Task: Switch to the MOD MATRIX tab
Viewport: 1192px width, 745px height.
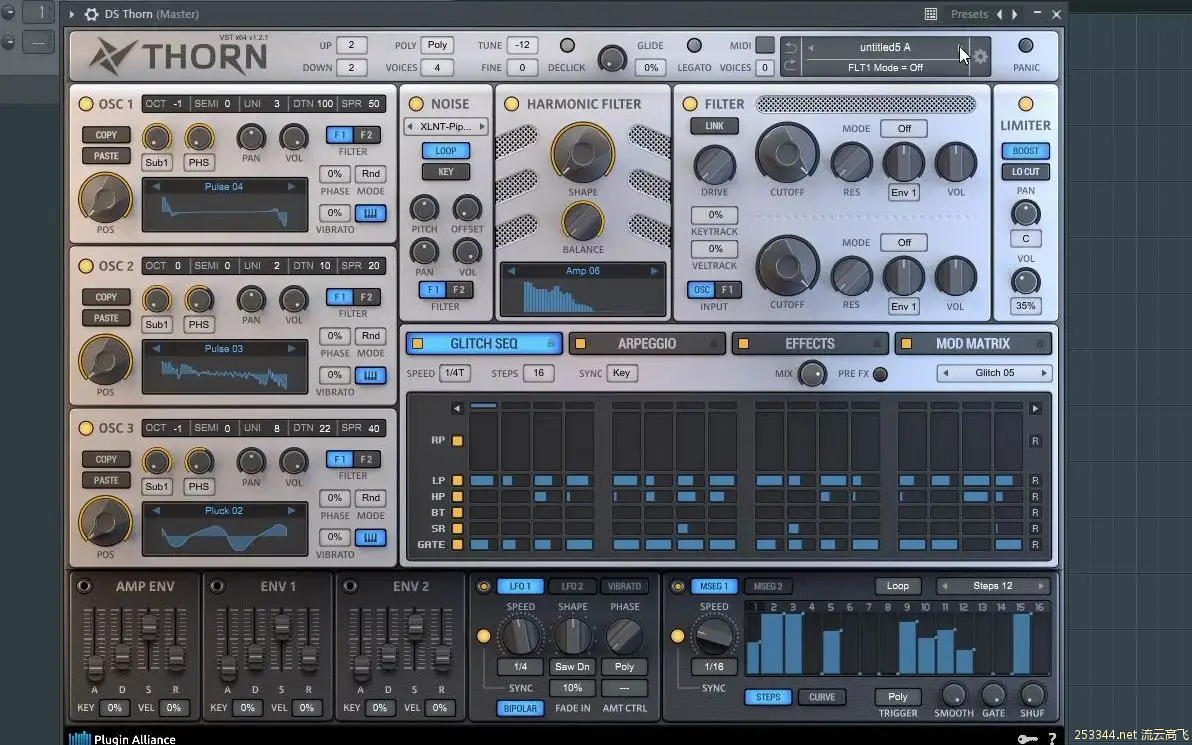Action: [x=973, y=344]
